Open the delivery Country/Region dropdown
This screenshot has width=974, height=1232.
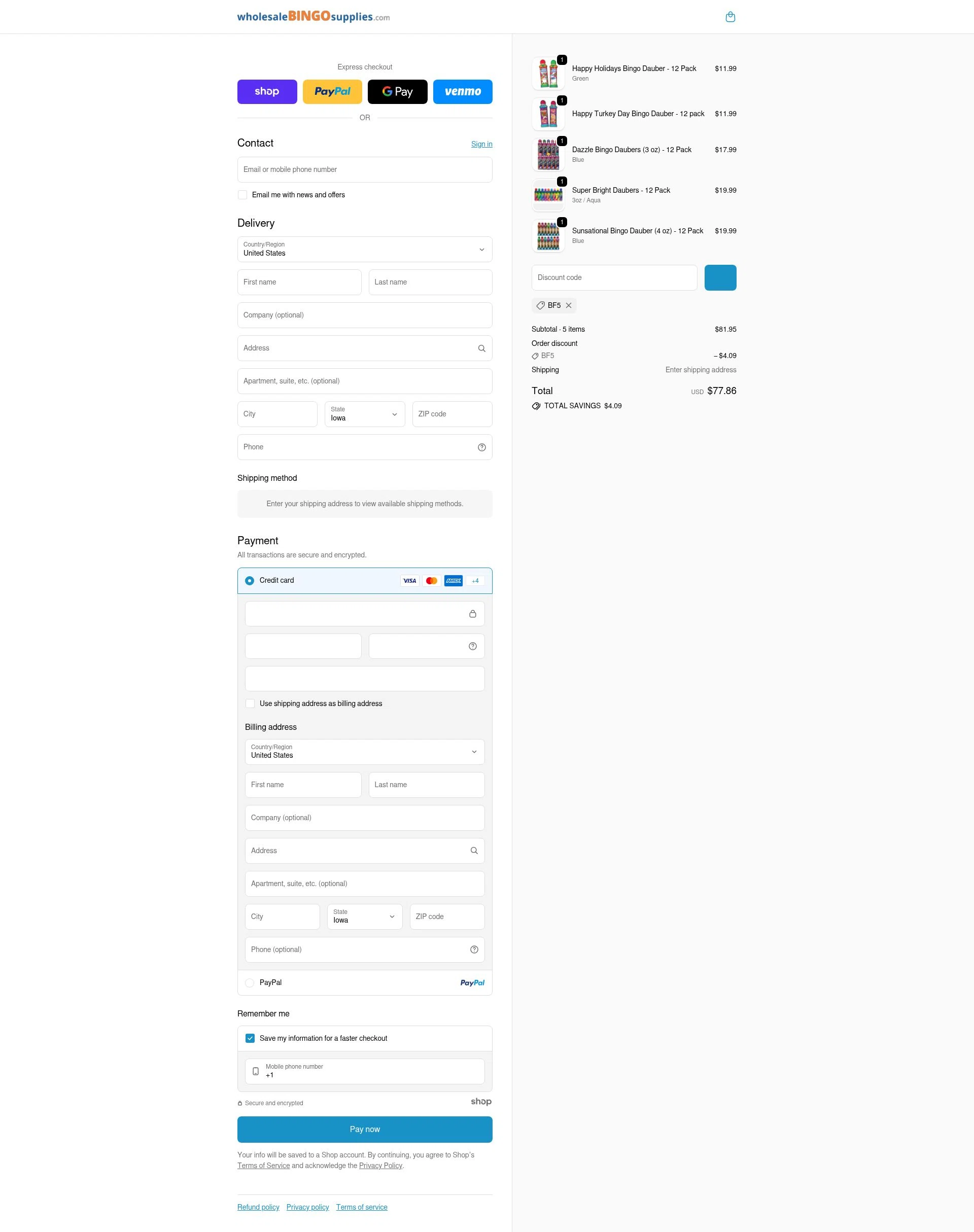(x=364, y=249)
